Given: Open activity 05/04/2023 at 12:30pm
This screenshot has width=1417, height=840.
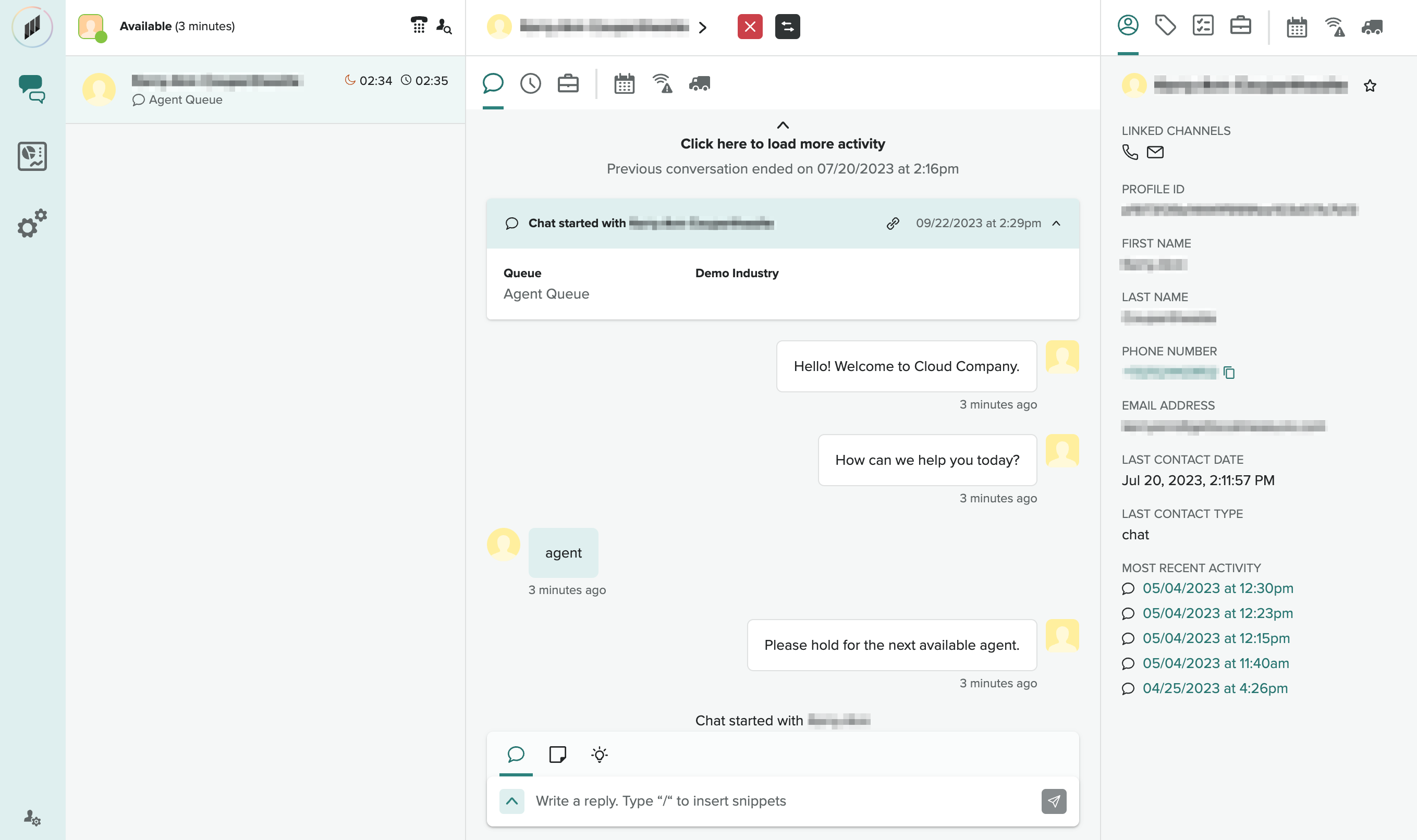Looking at the screenshot, I should [1217, 588].
